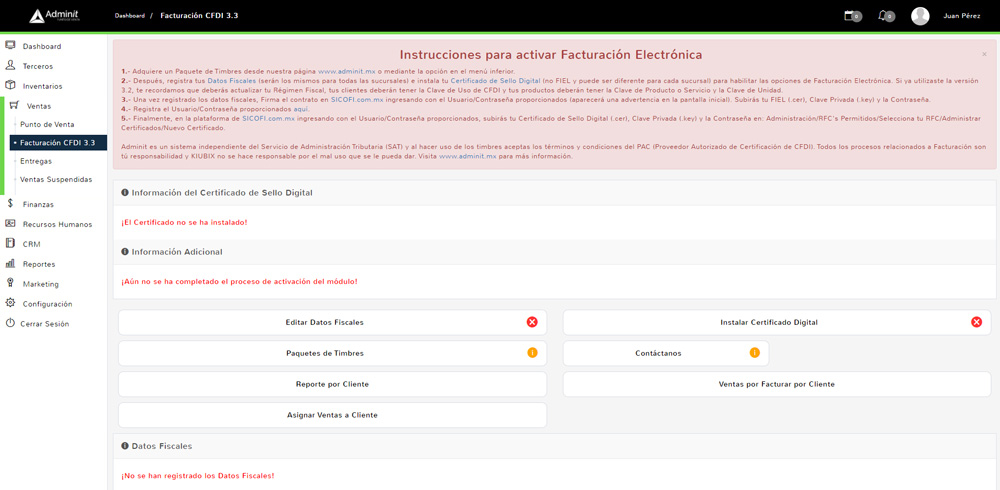Click the user avatar for Juan Pérez
Image resolution: width=1000 pixels, height=490 pixels.
[920, 16]
